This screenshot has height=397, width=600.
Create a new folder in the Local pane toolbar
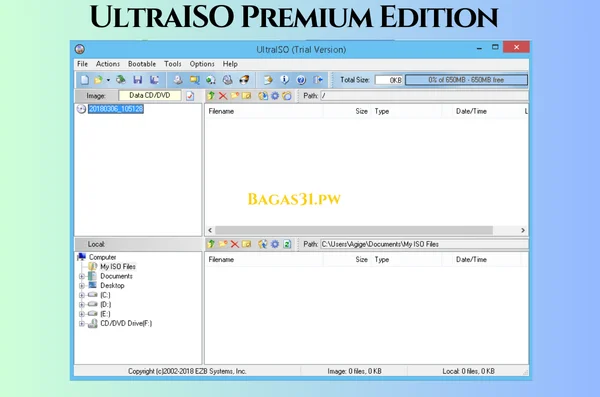point(223,244)
